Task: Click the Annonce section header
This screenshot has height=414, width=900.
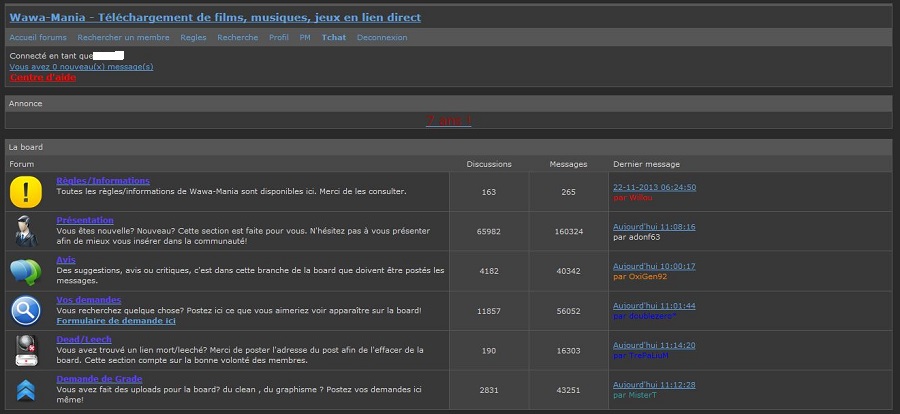Action: point(25,104)
